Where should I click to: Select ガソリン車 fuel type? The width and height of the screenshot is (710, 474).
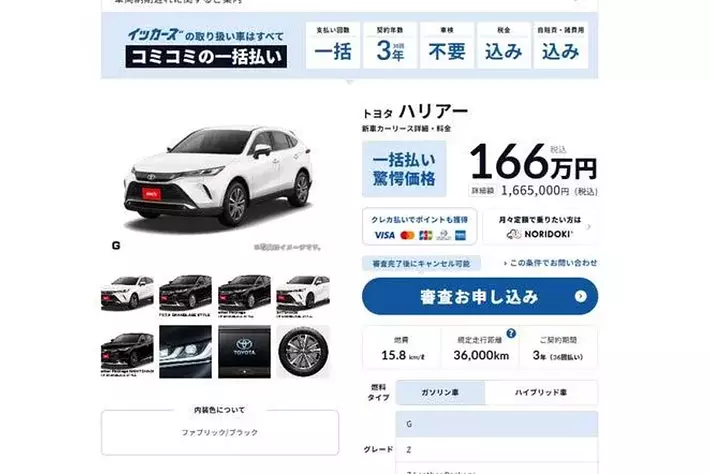coord(441,393)
